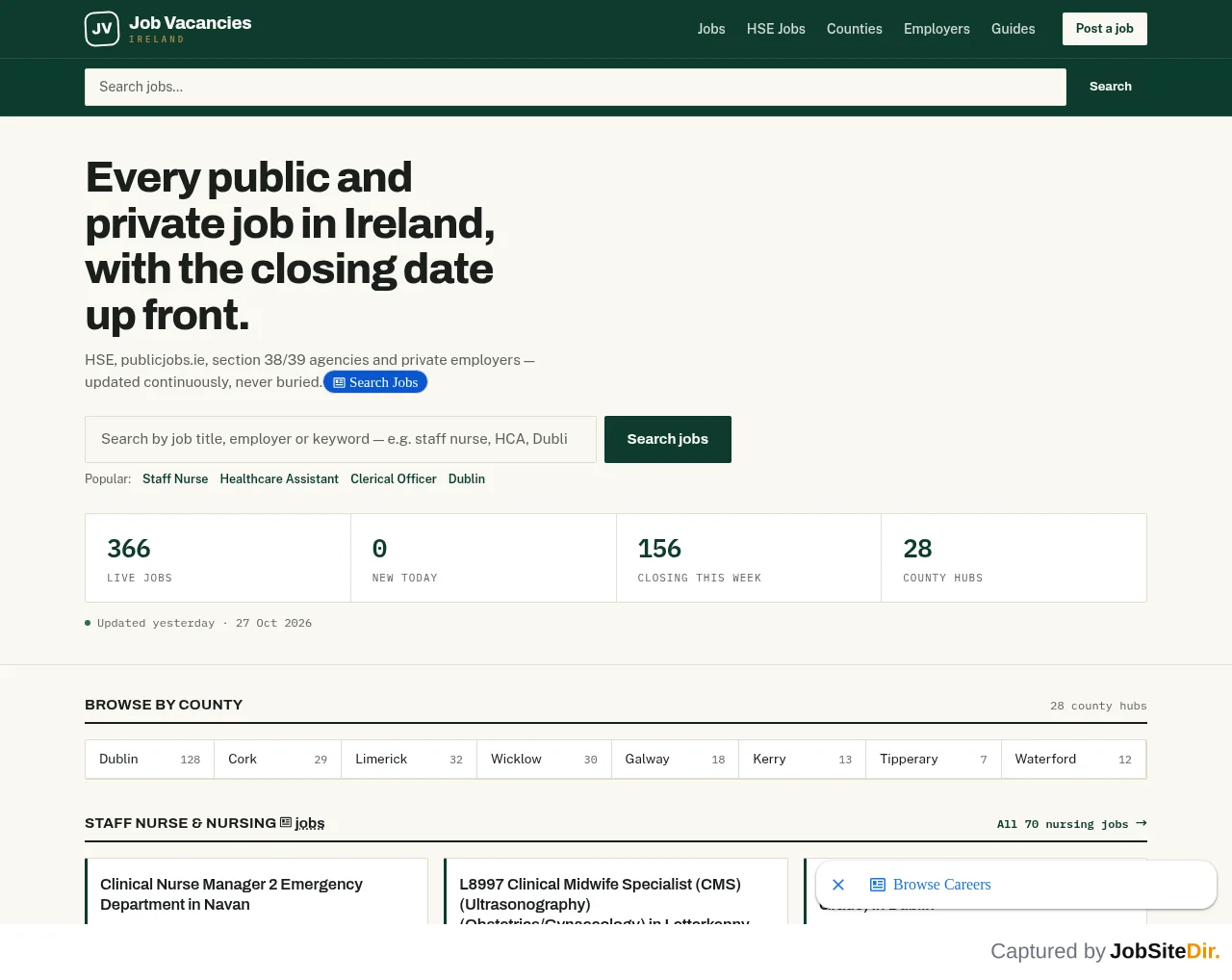View all 70 nursing jobs
Viewport: 1232px width, 980px height.
tap(1072, 824)
